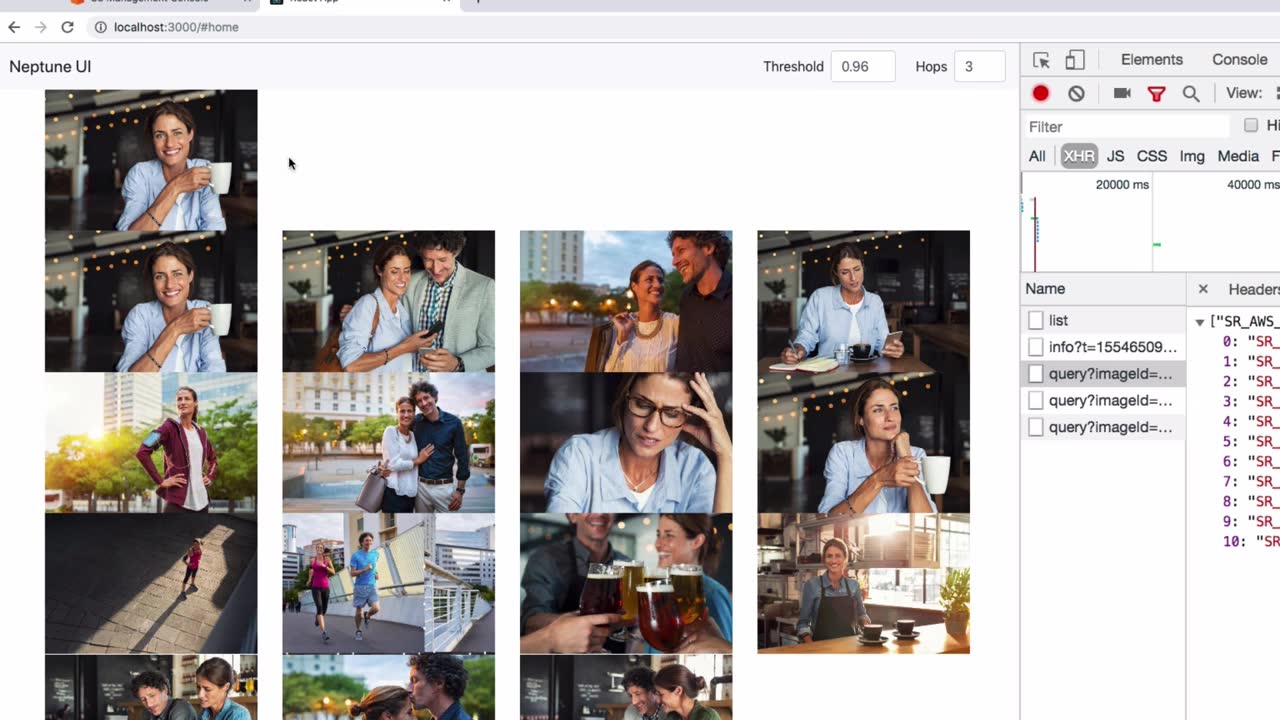Viewport: 1280px width, 720px height.
Task: Open photo of woman with mug gazing sideways
Action: 863,442
